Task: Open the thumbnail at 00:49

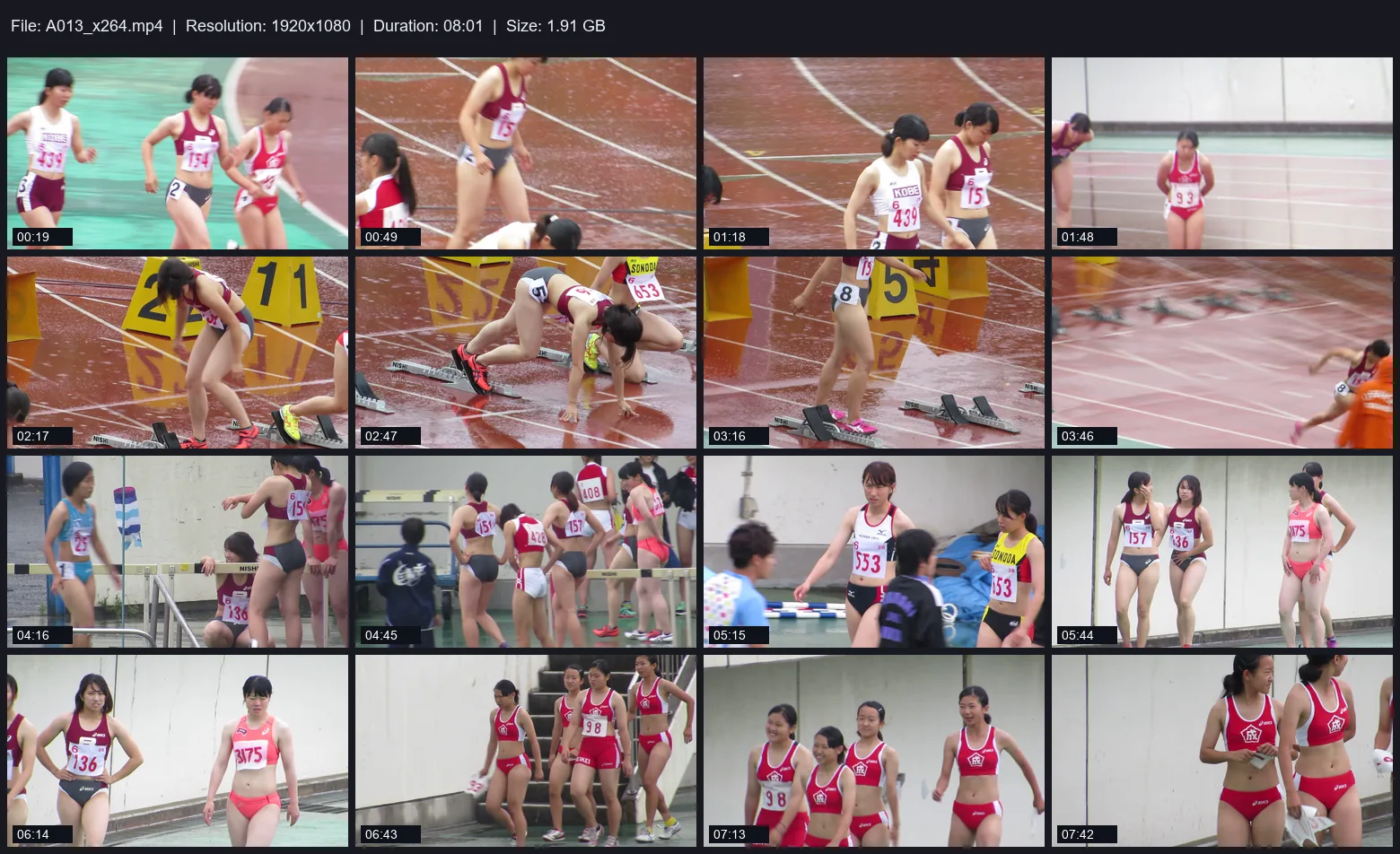Action: [526, 153]
